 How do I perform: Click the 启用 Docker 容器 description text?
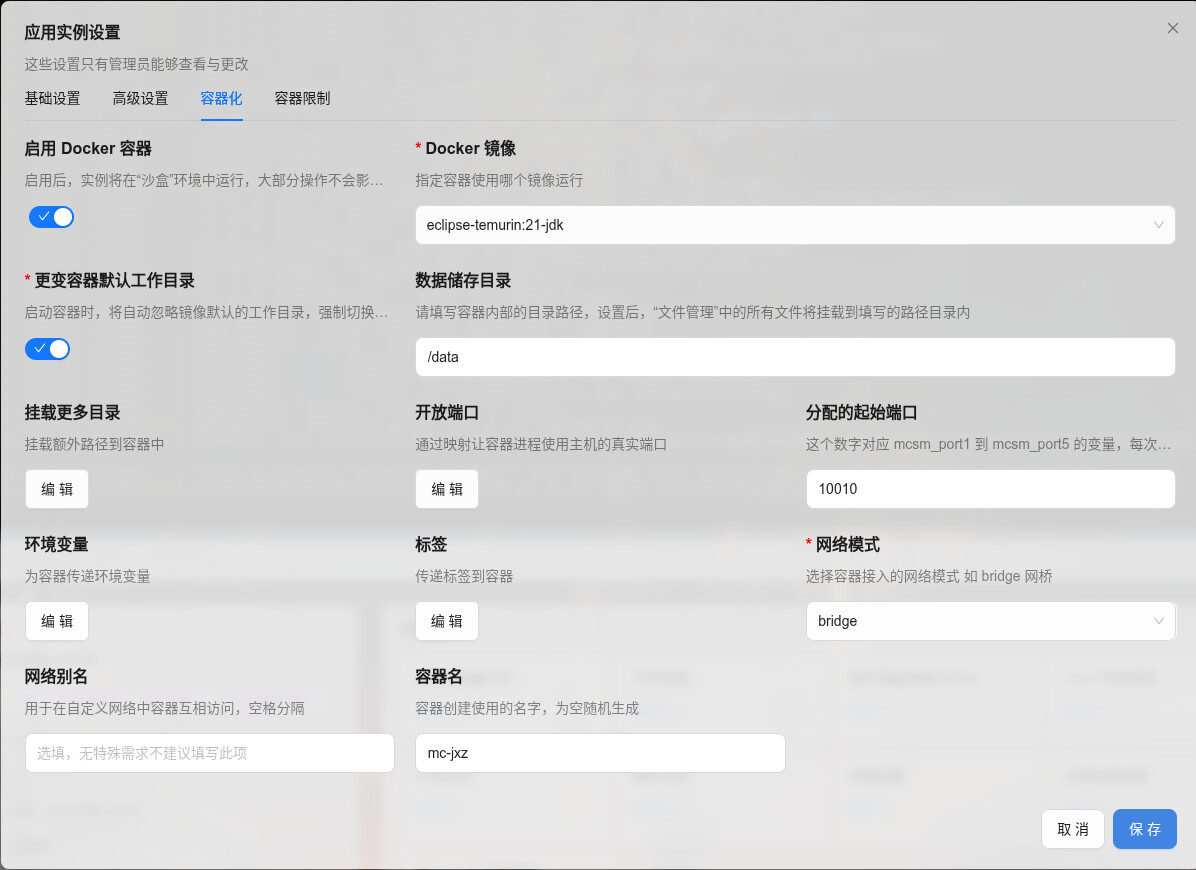click(204, 180)
